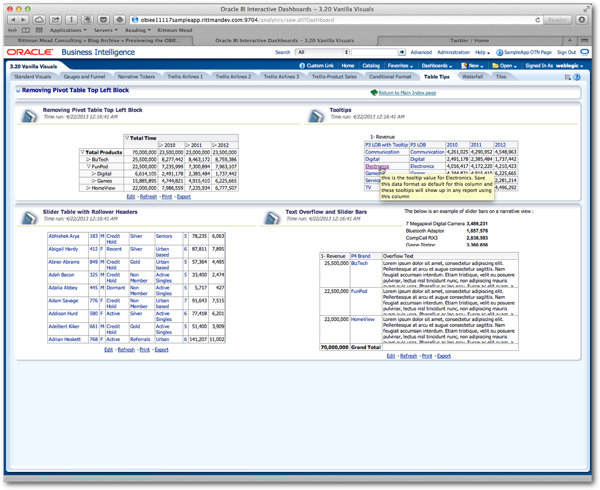
Task: Click the downloads button beside Reader
Action: tap(582, 20)
